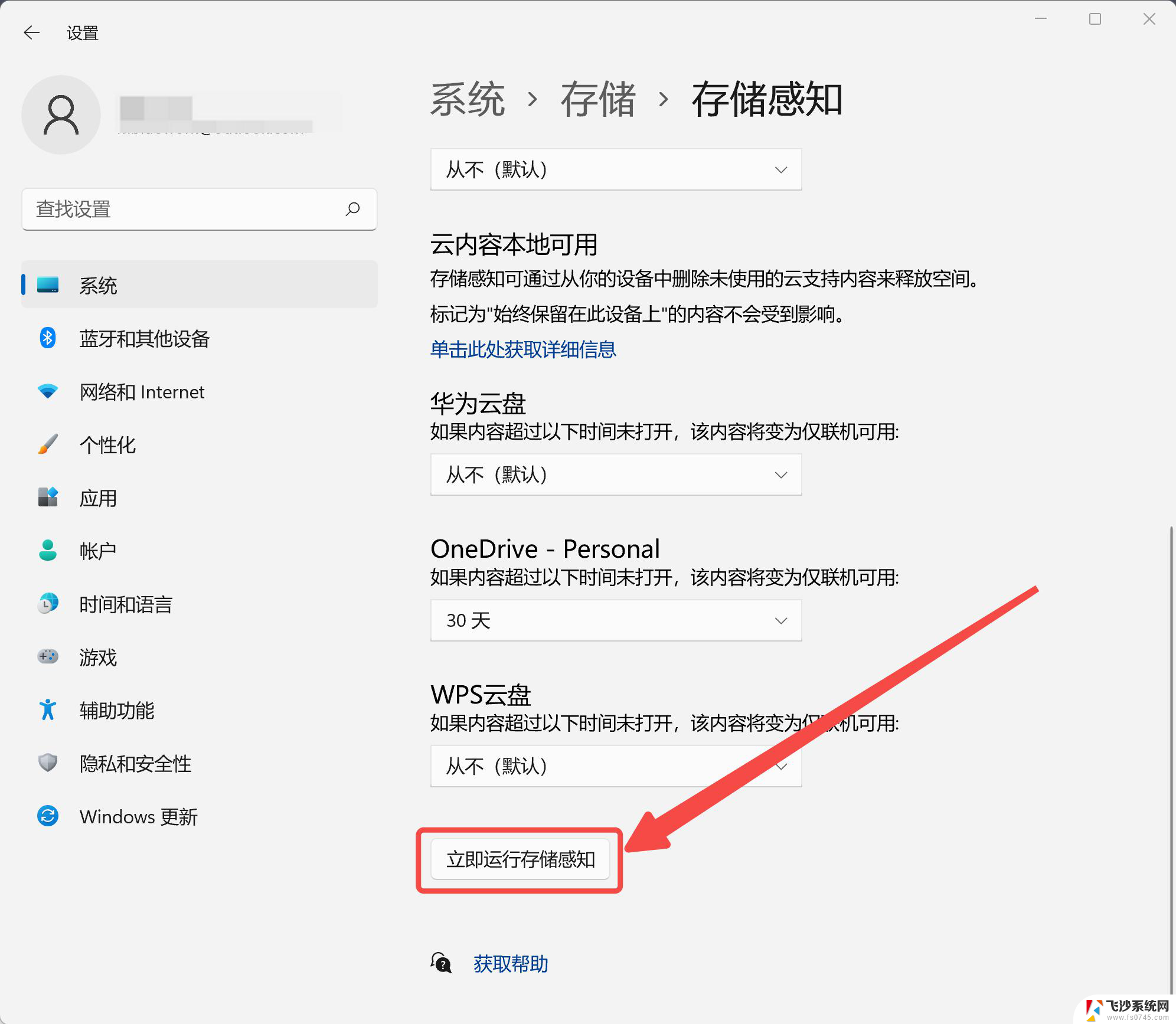Open the topmost 从不（默认）dropdown
Screen dimensions: 1176x1024
coord(616,169)
